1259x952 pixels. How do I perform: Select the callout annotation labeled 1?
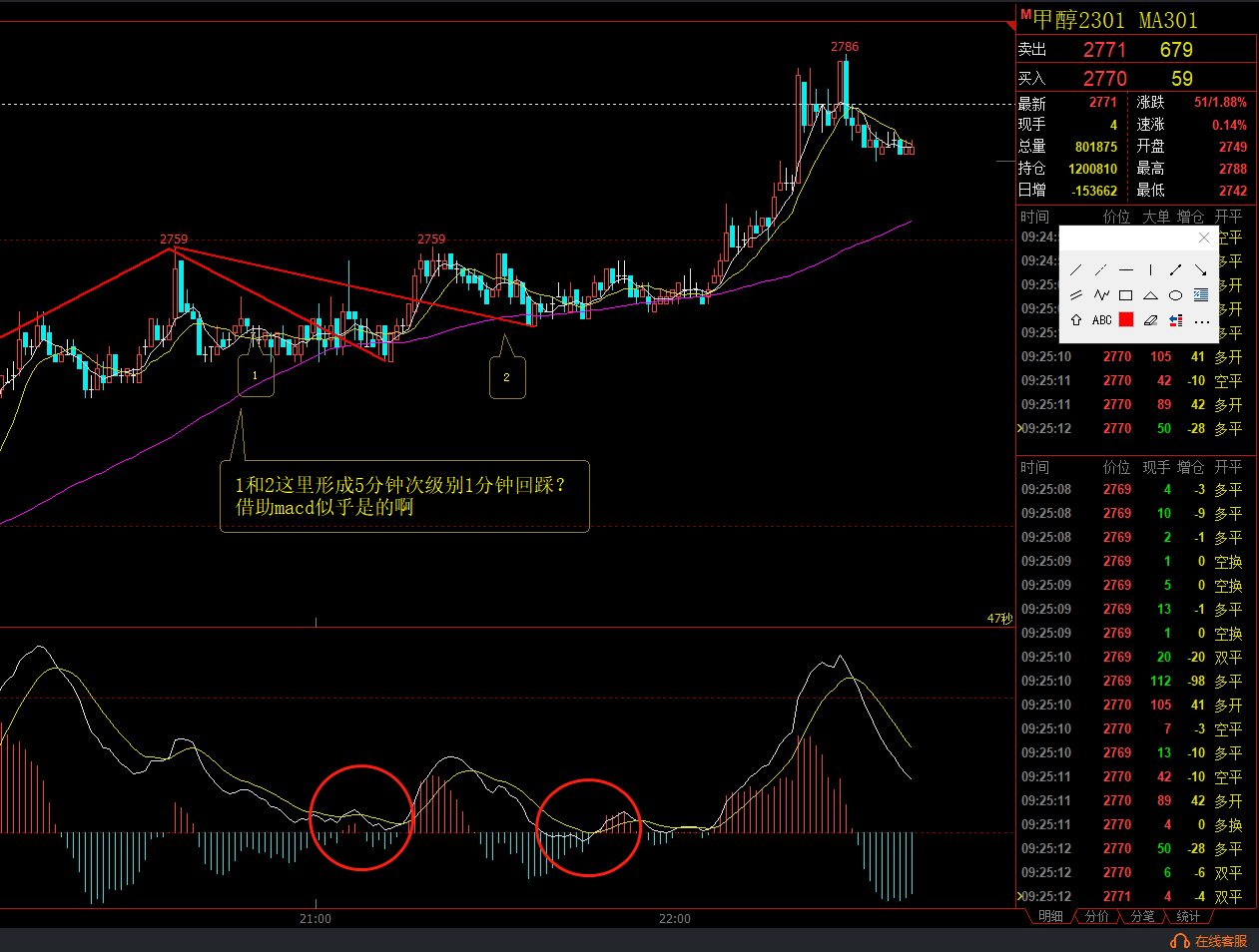coord(256,375)
